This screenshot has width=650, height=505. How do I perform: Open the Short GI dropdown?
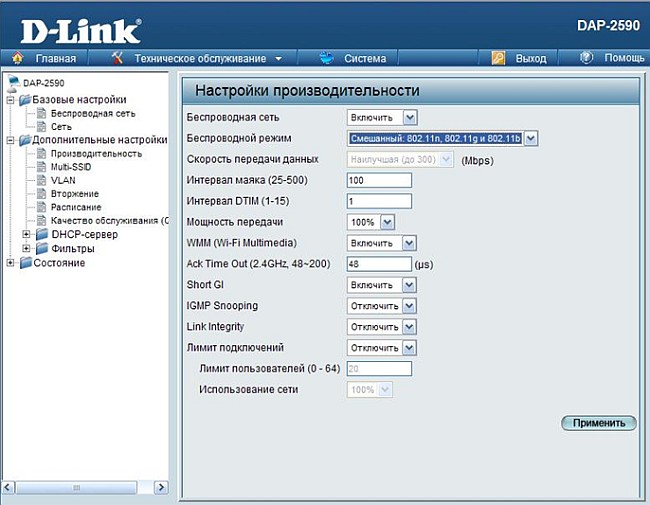[409, 284]
